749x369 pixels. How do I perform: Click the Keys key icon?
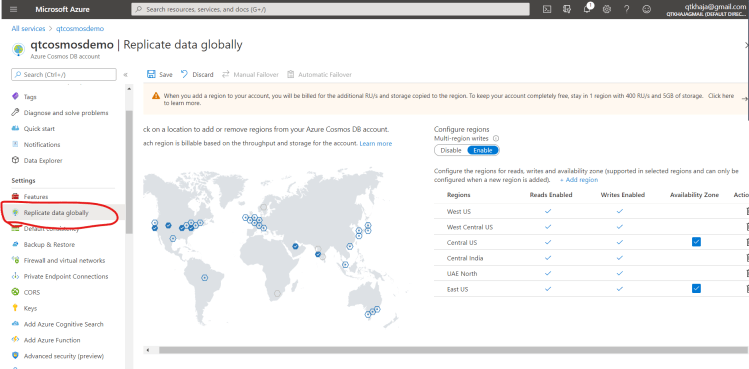click(15, 308)
